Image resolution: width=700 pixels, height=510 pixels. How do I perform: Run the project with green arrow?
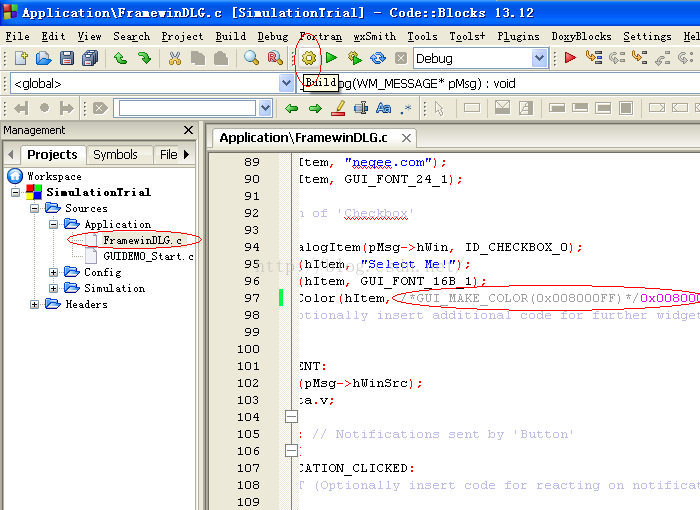331,58
